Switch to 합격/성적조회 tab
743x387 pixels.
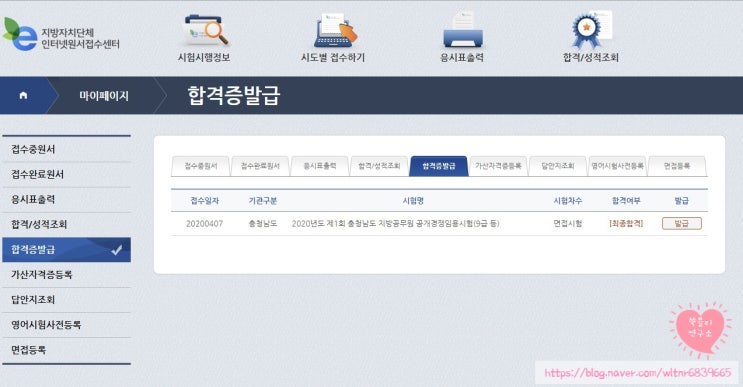point(379,166)
